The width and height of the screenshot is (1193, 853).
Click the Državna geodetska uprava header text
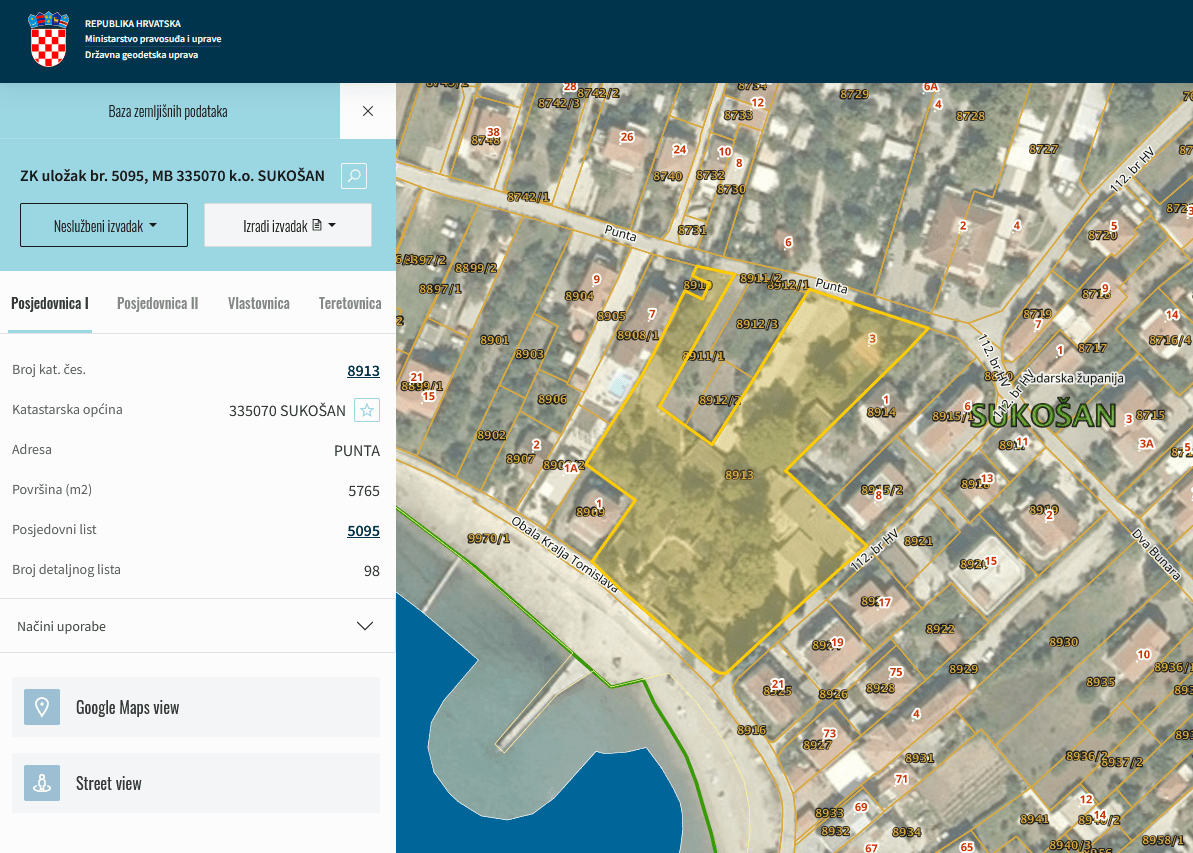pyautogui.click(x=141, y=55)
